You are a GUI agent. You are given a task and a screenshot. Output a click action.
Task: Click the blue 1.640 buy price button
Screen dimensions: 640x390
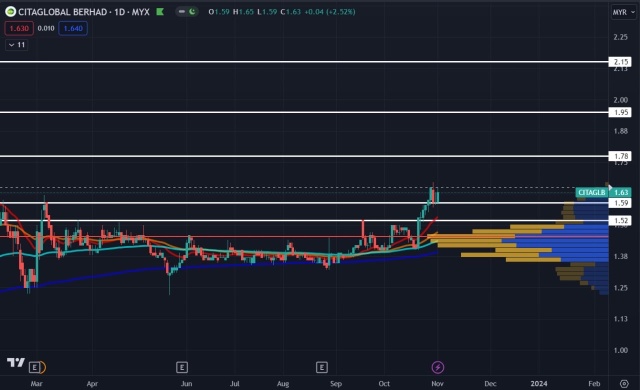pos(73,29)
